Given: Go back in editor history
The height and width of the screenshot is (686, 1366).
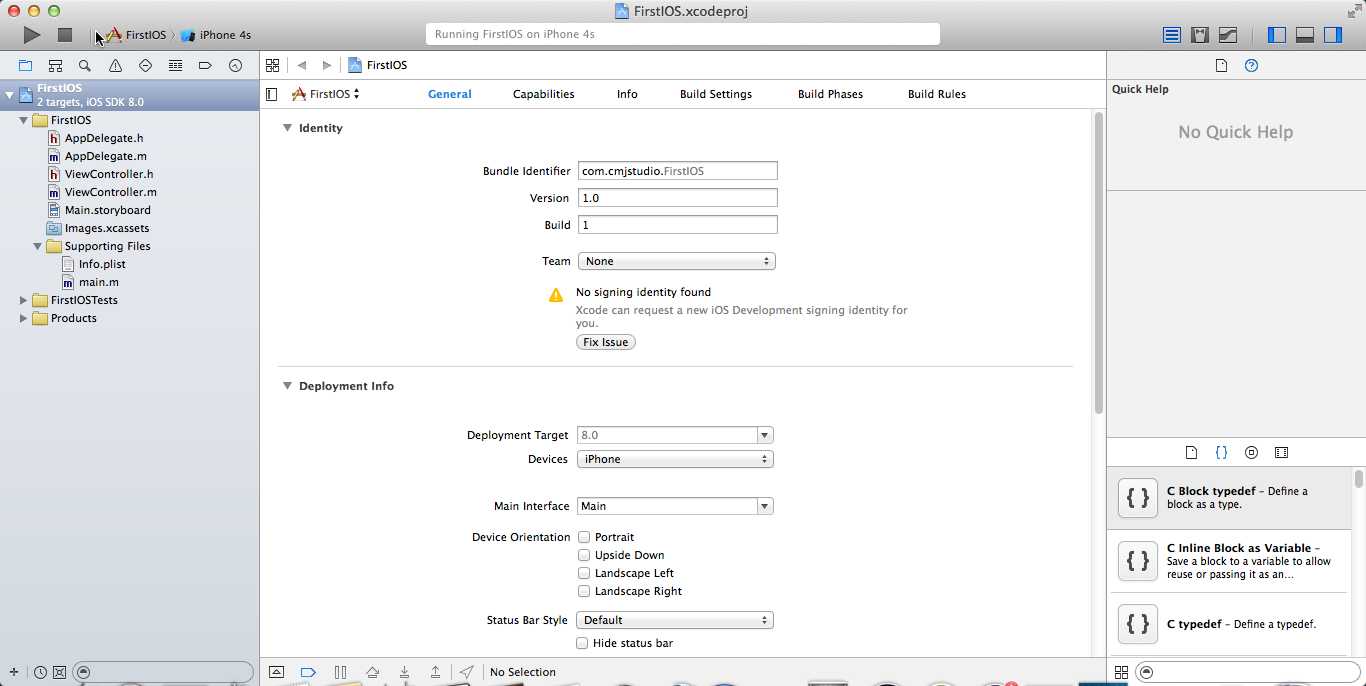Looking at the screenshot, I should [x=302, y=65].
